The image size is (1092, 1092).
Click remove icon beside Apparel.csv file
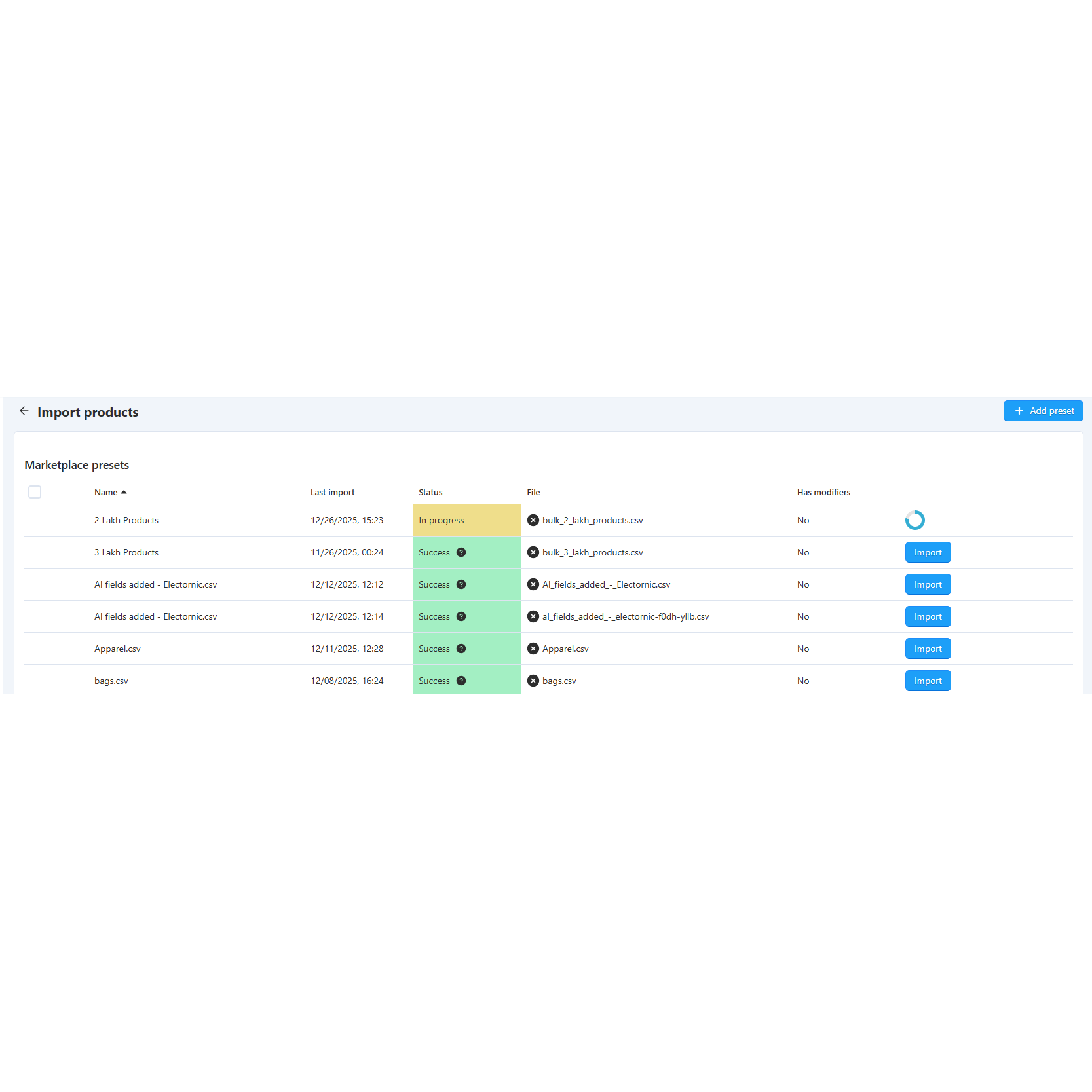click(x=533, y=649)
